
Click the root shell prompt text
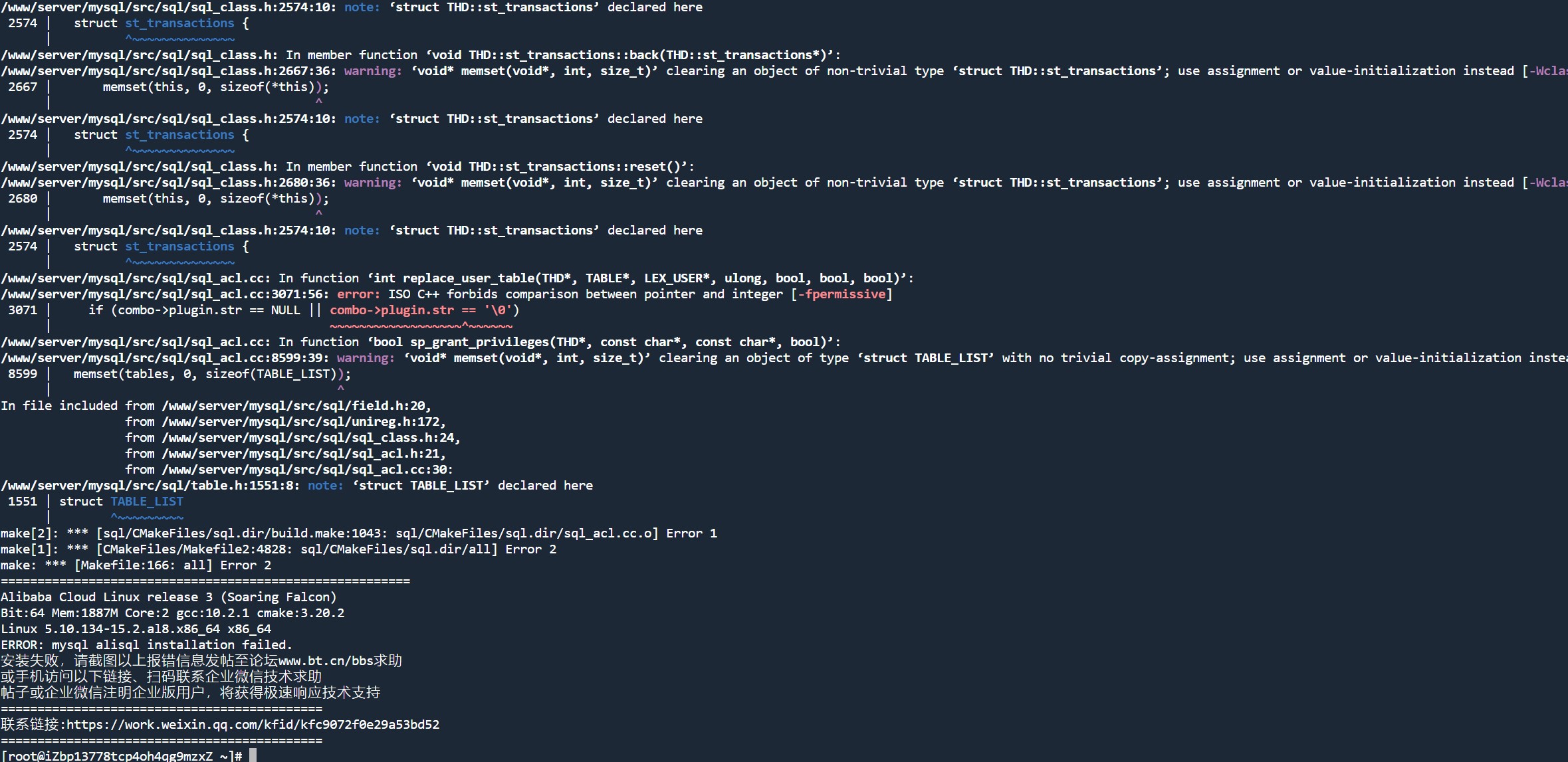coord(122,756)
